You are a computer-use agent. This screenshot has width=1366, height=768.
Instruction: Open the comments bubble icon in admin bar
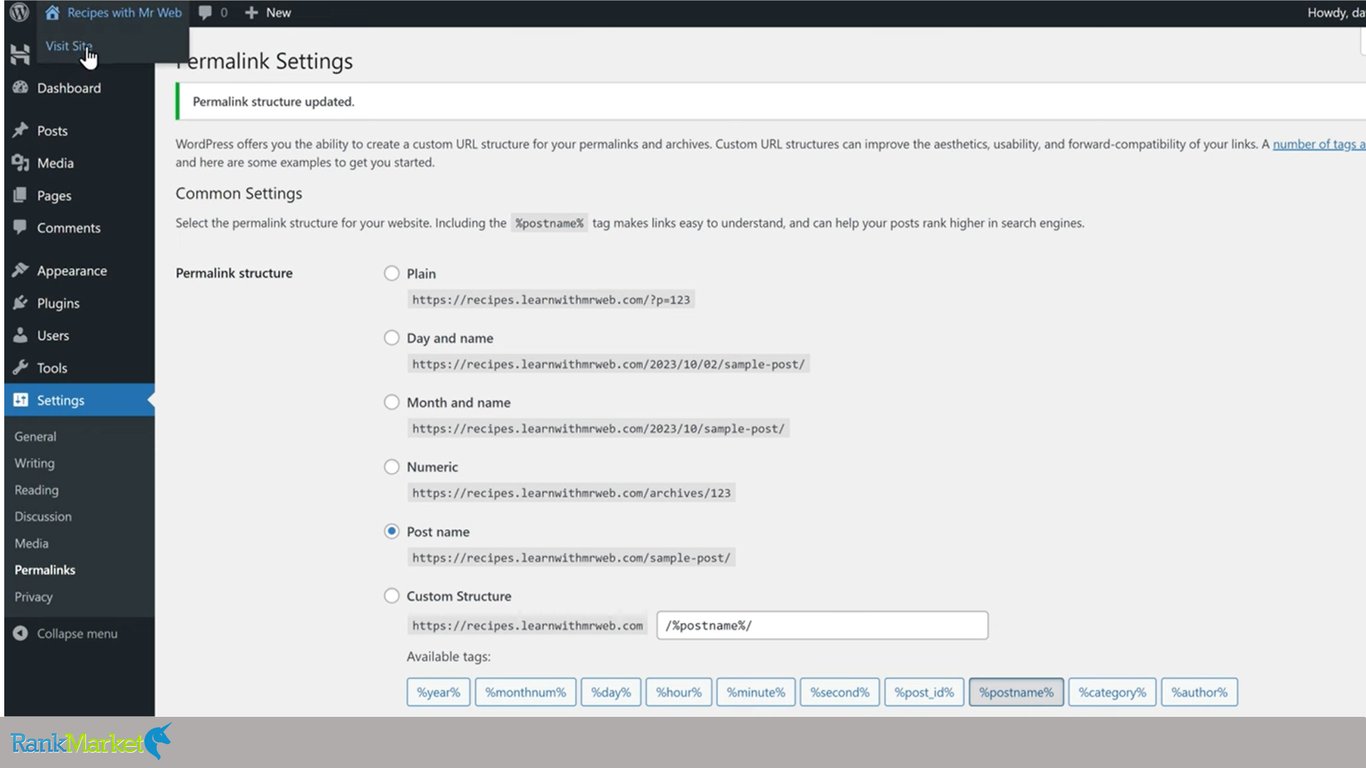[205, 13]
